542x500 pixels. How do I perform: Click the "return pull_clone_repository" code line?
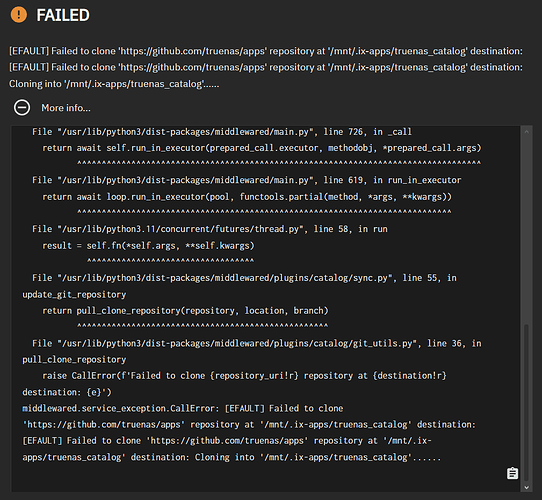[185, 311]
